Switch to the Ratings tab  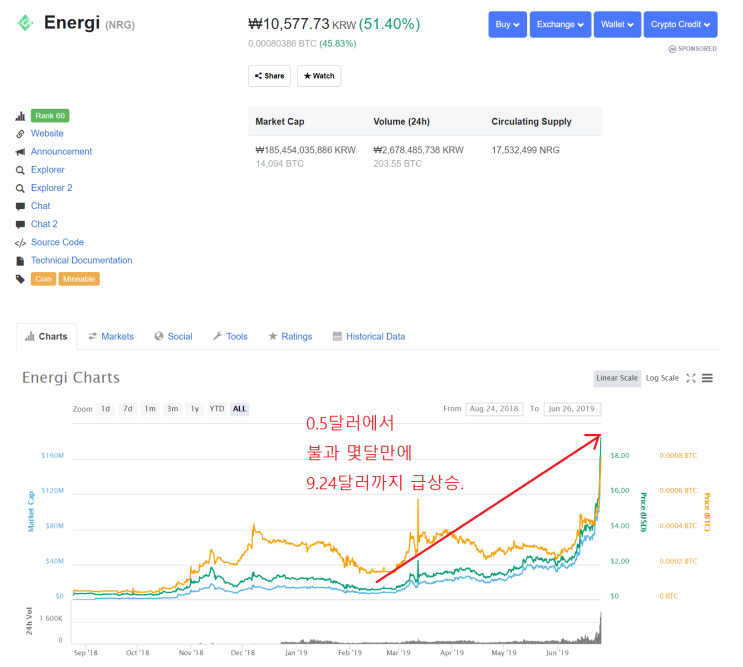290,336
